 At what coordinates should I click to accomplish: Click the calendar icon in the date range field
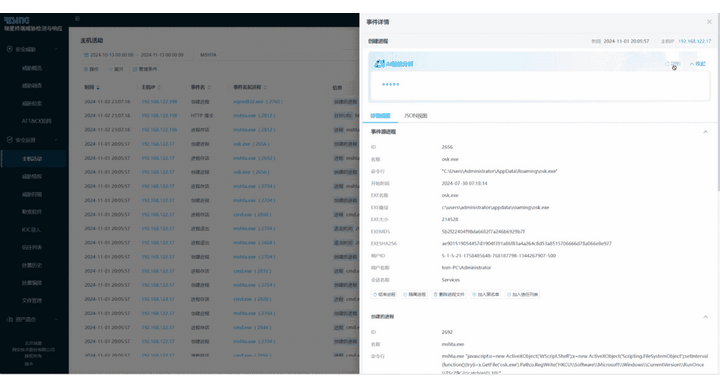click(x=86, y=55)
